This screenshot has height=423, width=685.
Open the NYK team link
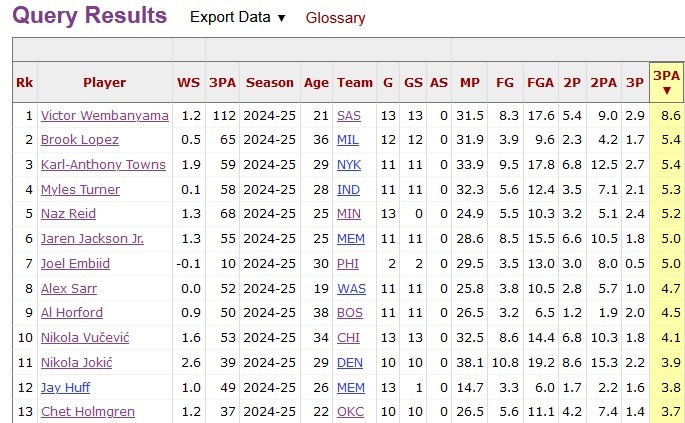coord(348,165)
